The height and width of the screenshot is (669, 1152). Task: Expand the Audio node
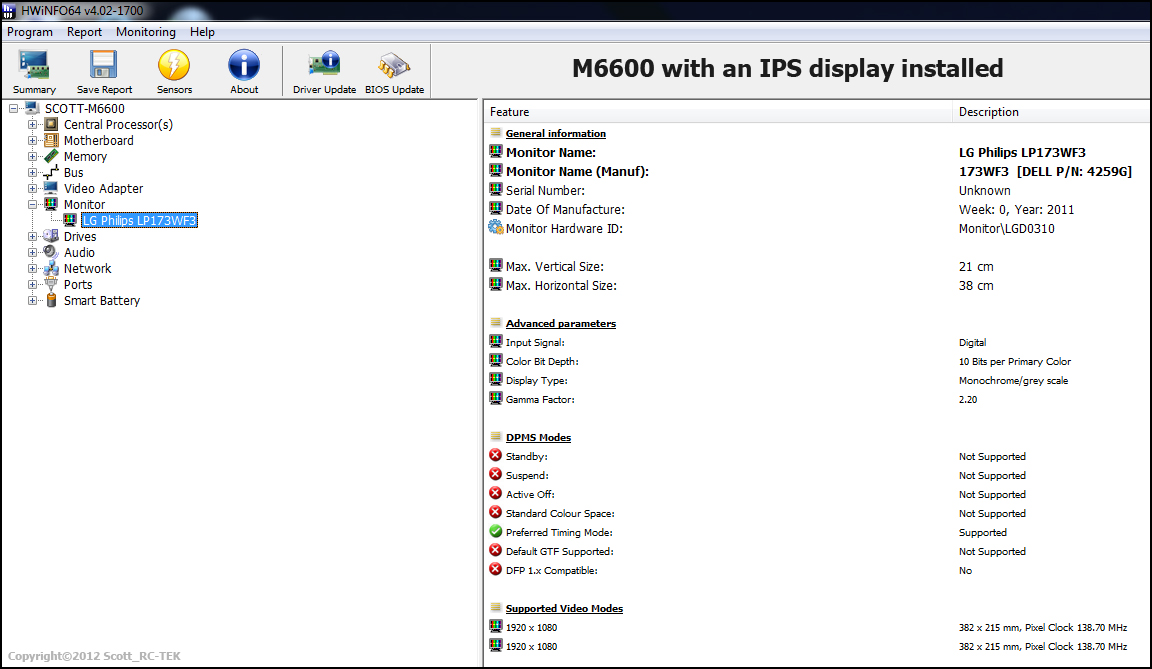tap(32, 253)
